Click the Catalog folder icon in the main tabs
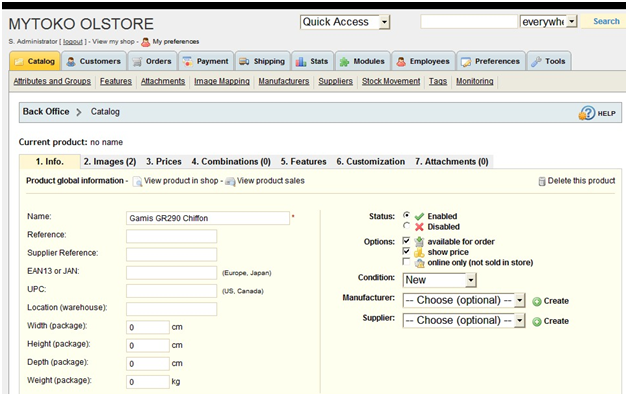Screen dimensions: 628x396 click(x=19, y=62)
